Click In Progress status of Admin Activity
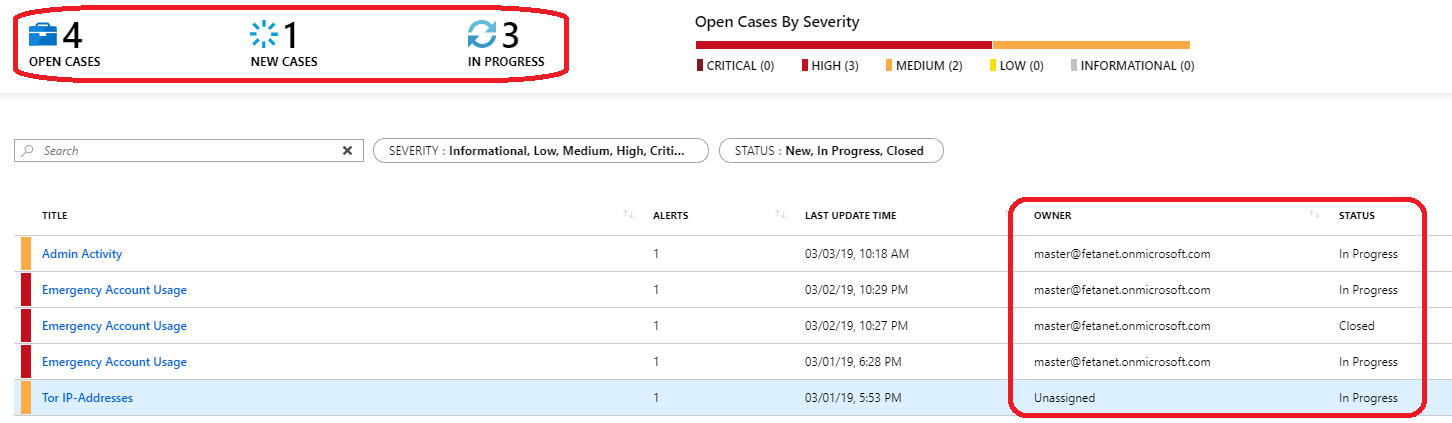 1368,254
